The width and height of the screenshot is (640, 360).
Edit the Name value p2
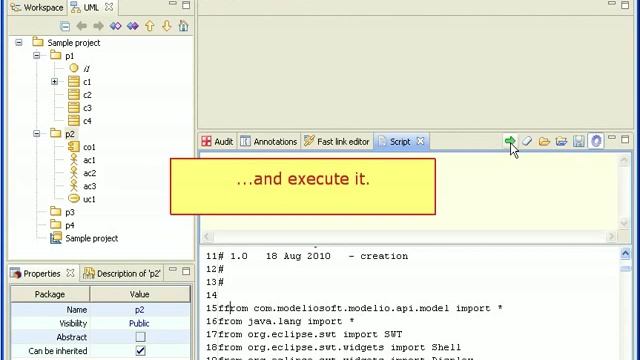pyautogui.click(x=140, y=310)
